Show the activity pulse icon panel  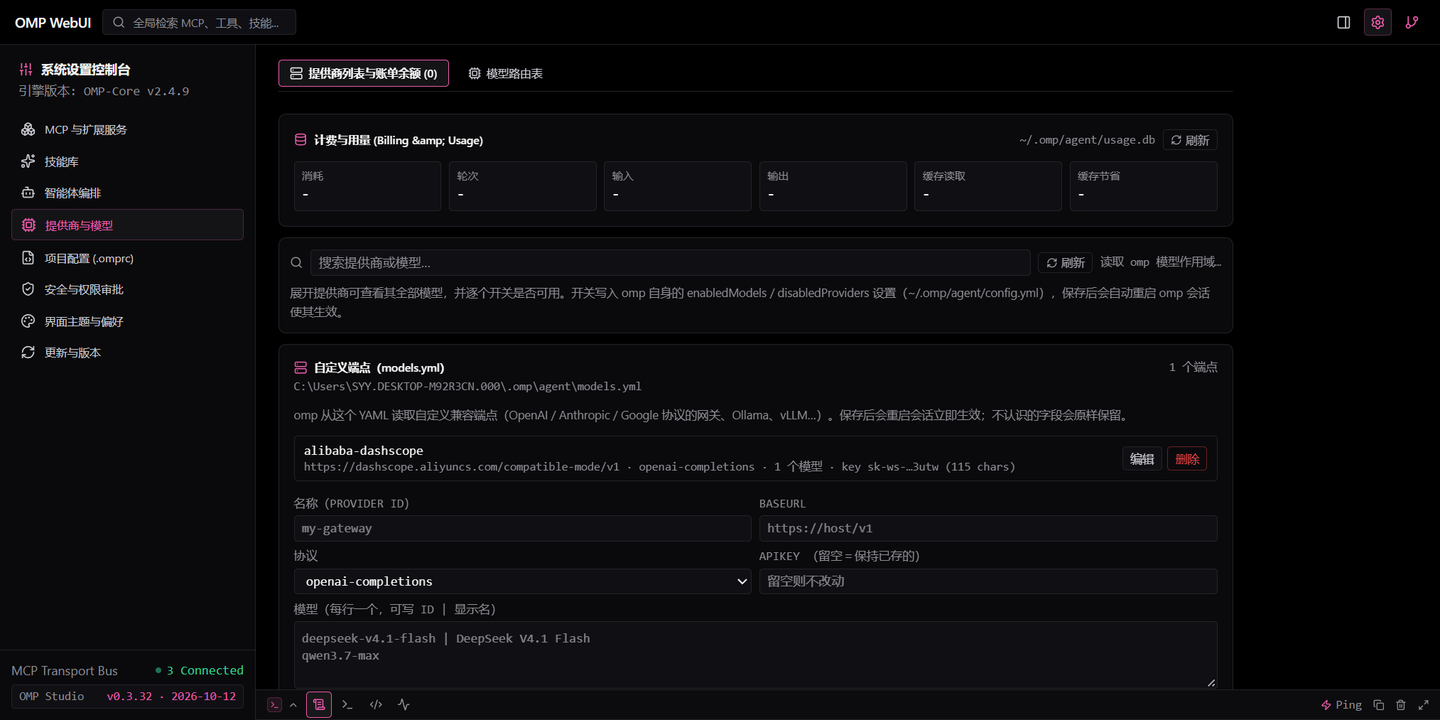tap(404, 705)
